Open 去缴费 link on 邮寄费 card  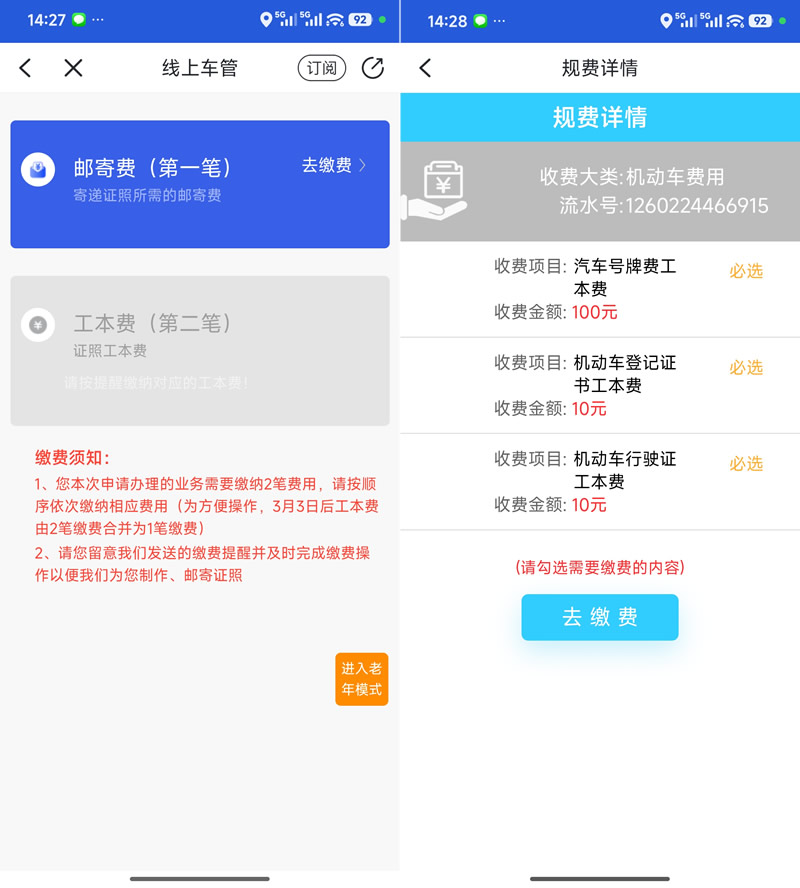coord(327,165)
